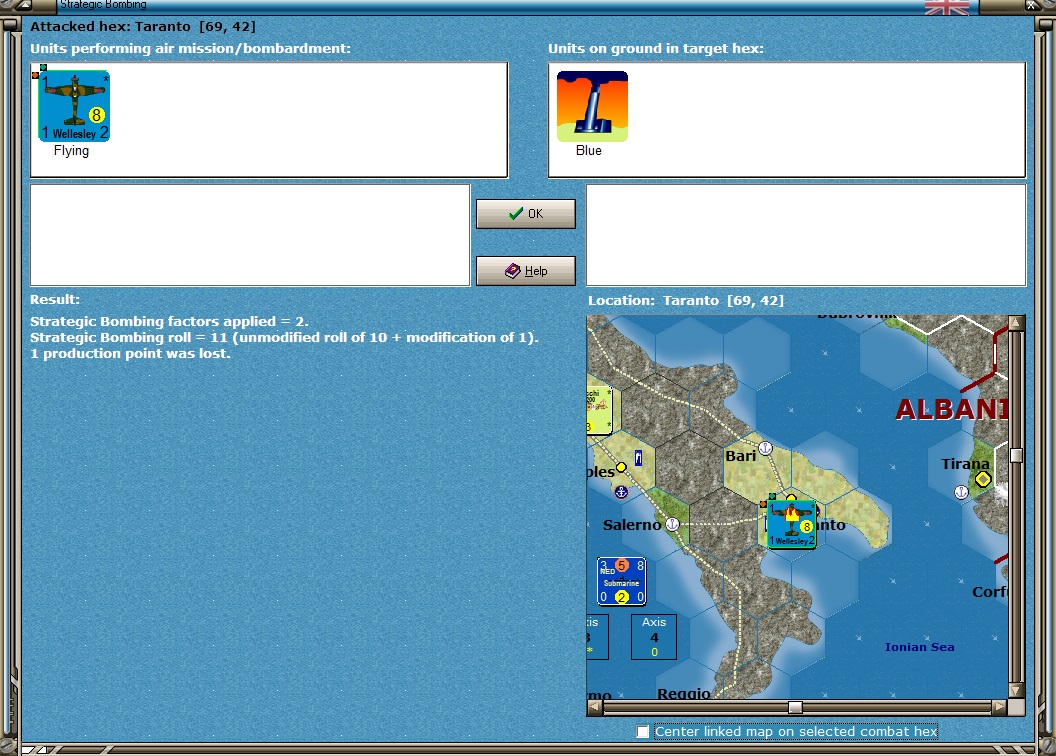Screen dimensions: 1056x756
Task: Click the empty left combat details box
Action: 250,235
